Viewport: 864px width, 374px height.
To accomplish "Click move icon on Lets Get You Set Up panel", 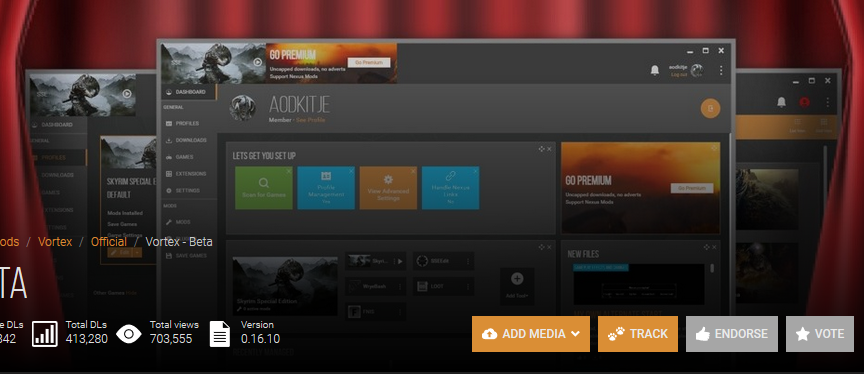I will [x=541, y=149].
